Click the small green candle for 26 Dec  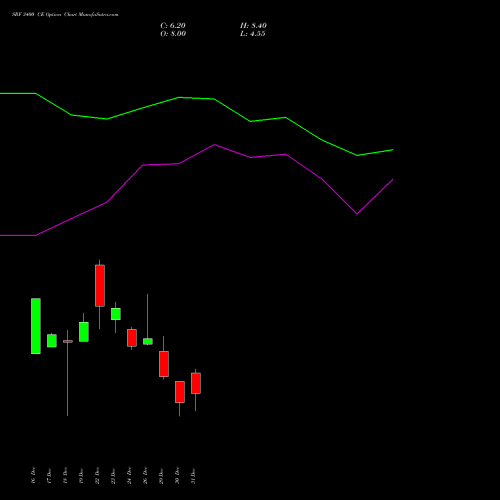point(148,341)
